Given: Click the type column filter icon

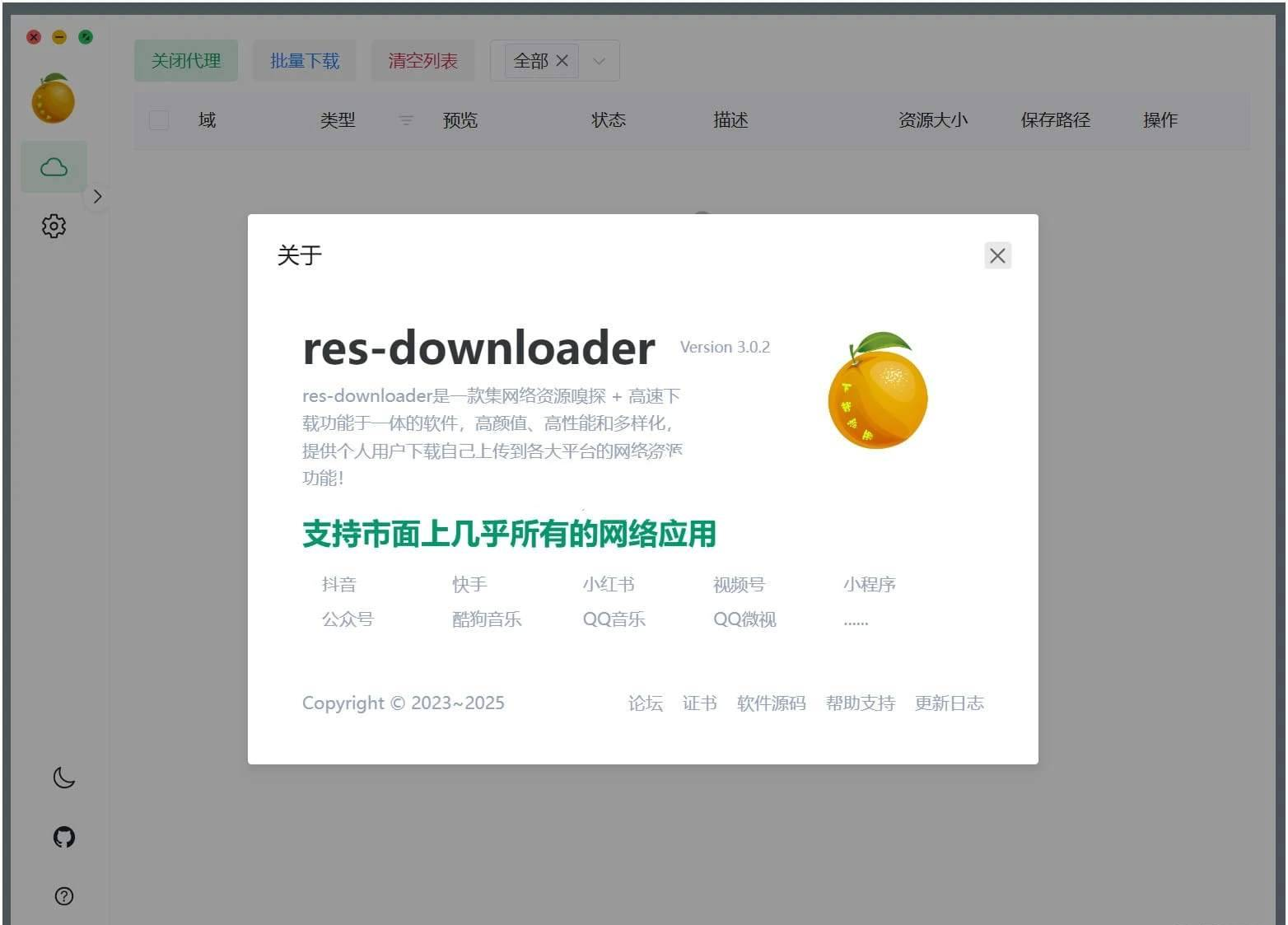Looking at the screenshot, I should (x=406, y=120).
